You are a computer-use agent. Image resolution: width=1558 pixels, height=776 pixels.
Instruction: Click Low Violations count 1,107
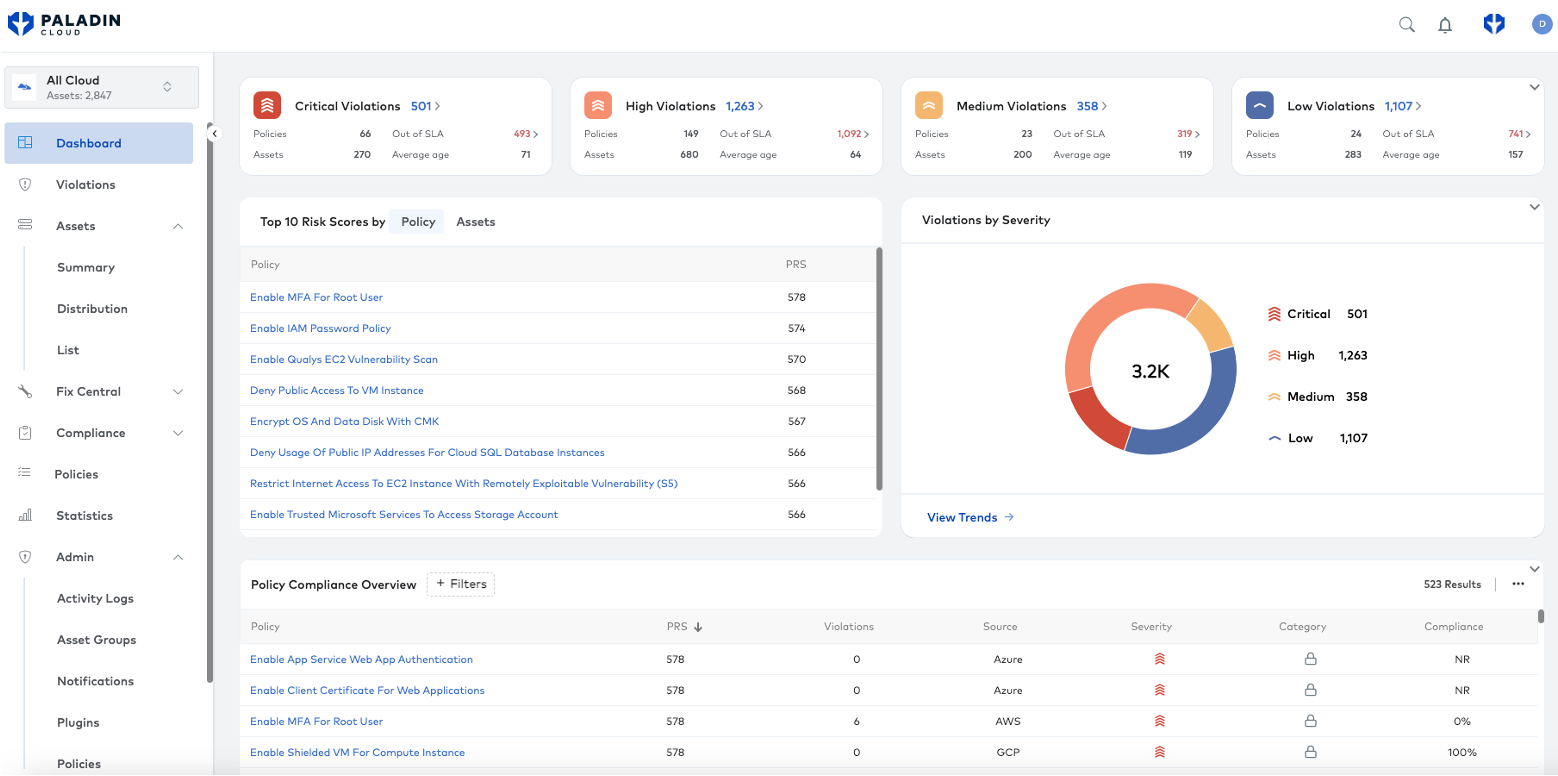(x=1399, y=106)
